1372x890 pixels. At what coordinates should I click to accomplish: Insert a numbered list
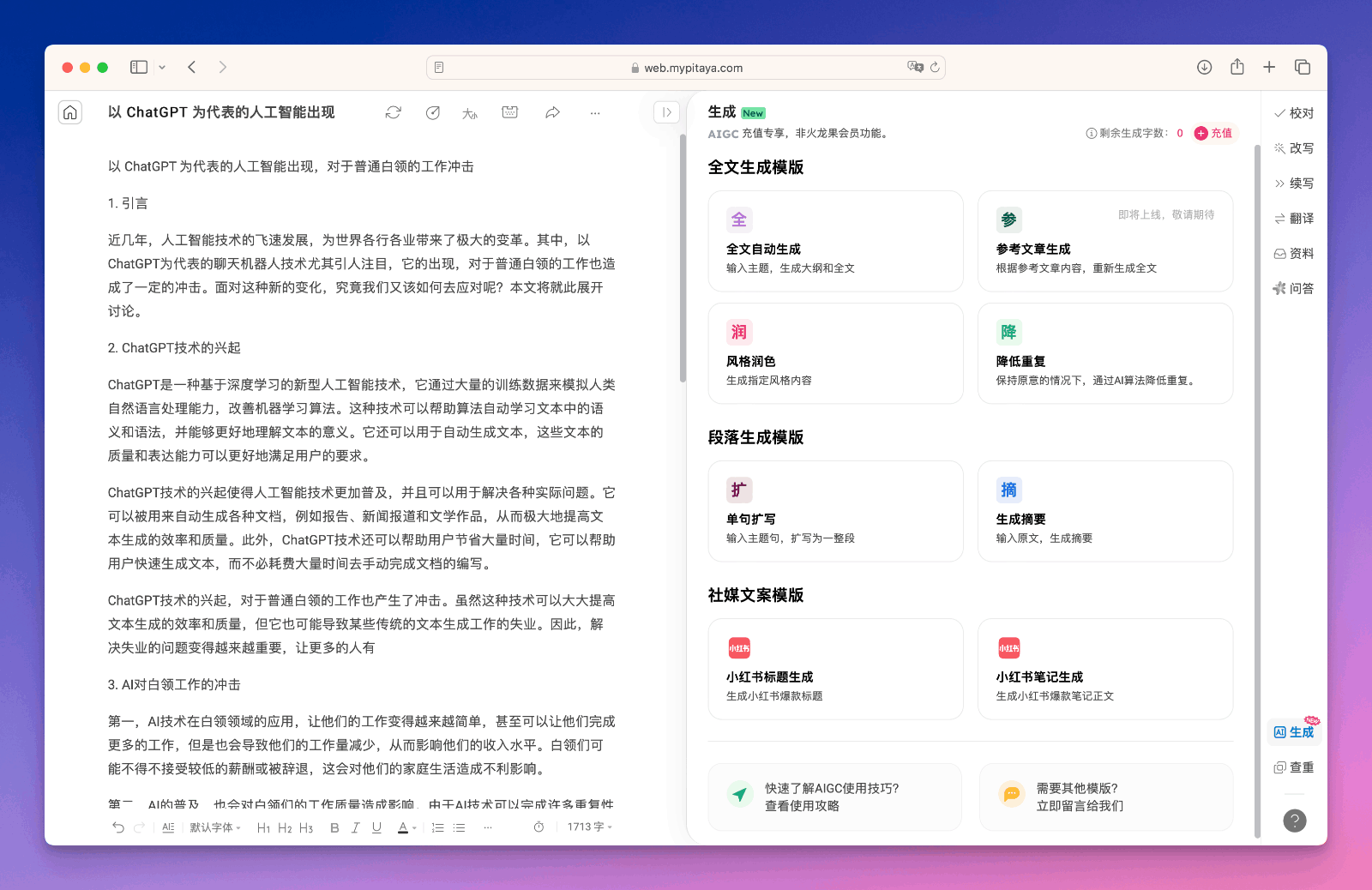[437, 827]
